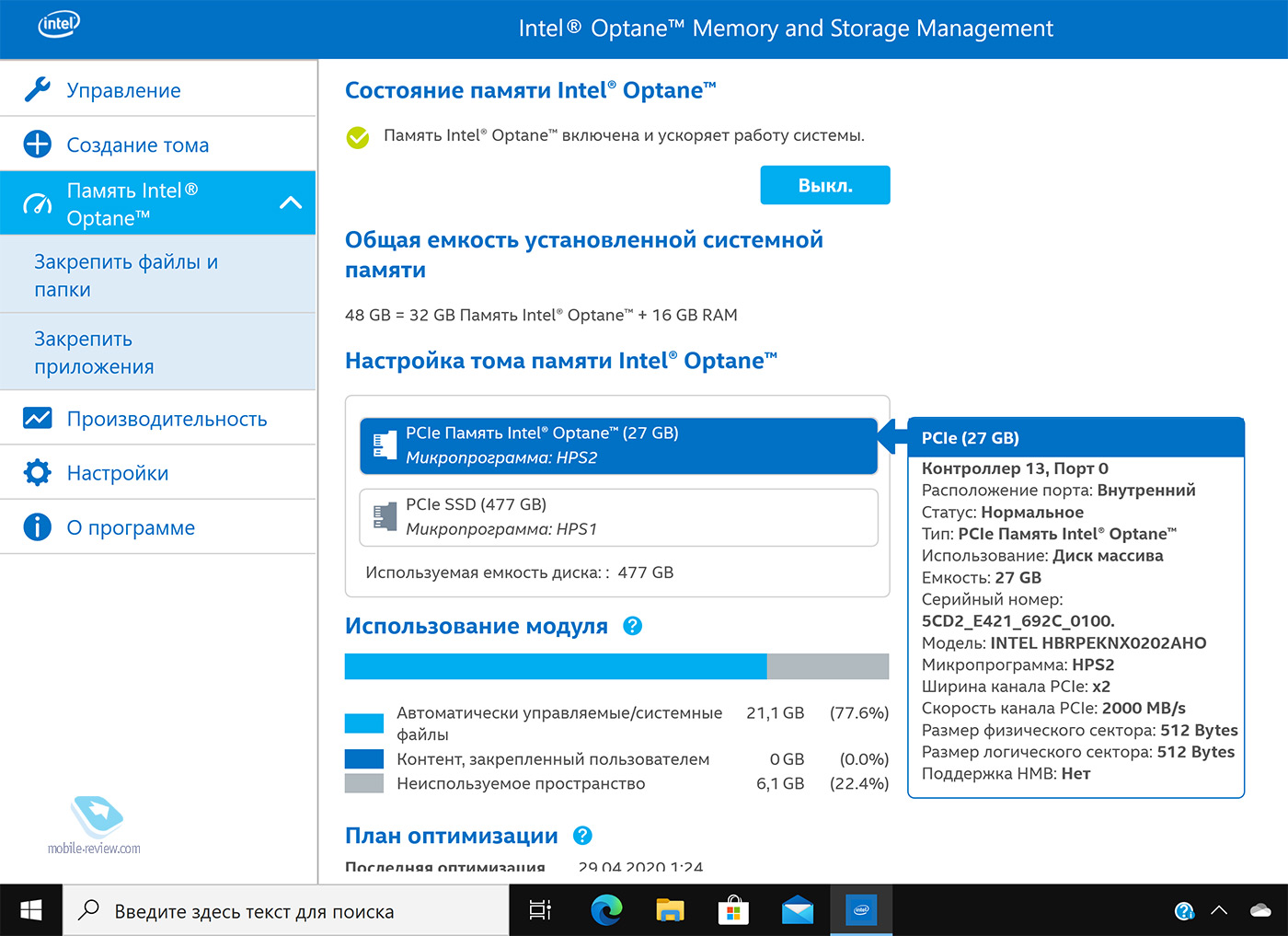This screenshot has width=1288, height=936.
Task: Open the Управление section
Action: coord(158,89)
